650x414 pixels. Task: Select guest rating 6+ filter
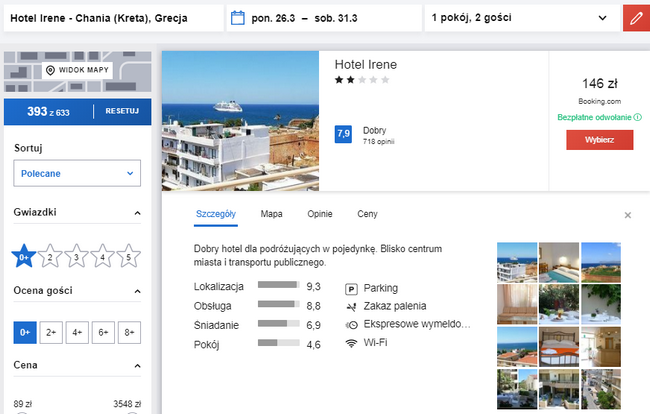[x=103, y=332]
